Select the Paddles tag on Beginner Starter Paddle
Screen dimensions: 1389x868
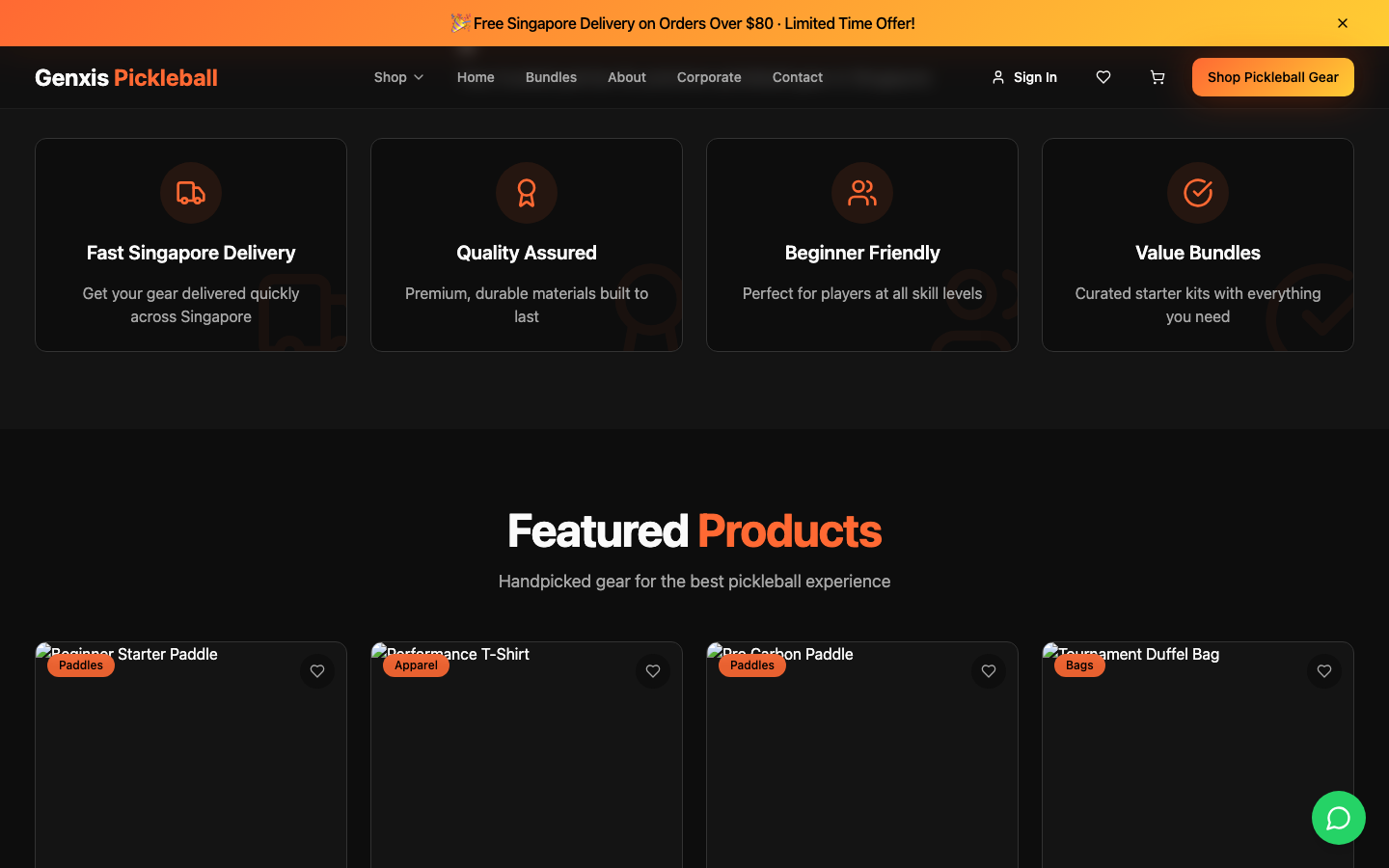coord(81,665)
